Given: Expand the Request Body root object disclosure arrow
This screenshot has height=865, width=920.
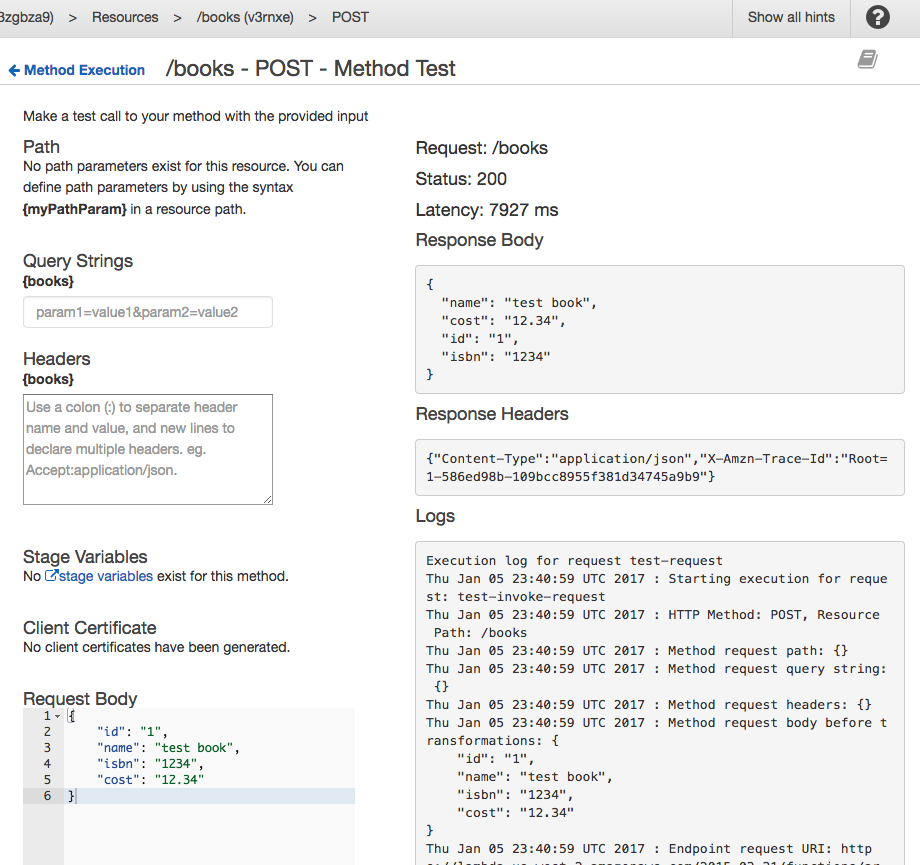Looking at the screenshot, I should click(57, 715).
